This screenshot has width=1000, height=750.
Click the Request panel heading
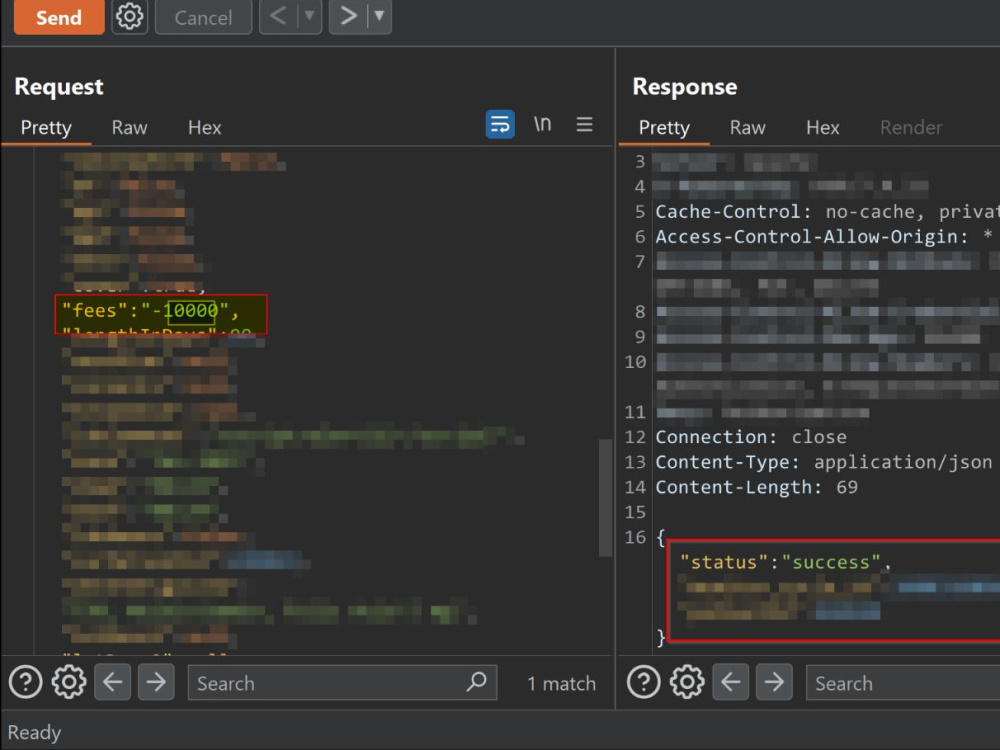pyautogui.click(x=59, y=87)
